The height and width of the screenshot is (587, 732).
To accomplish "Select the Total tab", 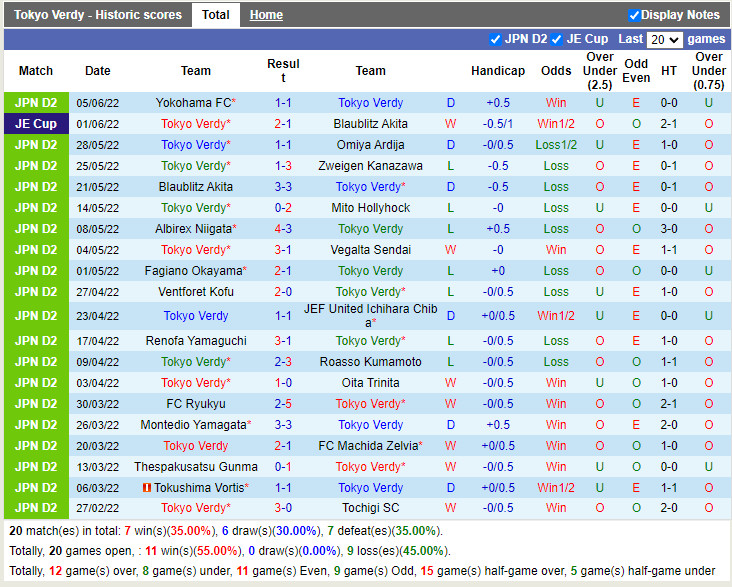I will pos(215,15).
